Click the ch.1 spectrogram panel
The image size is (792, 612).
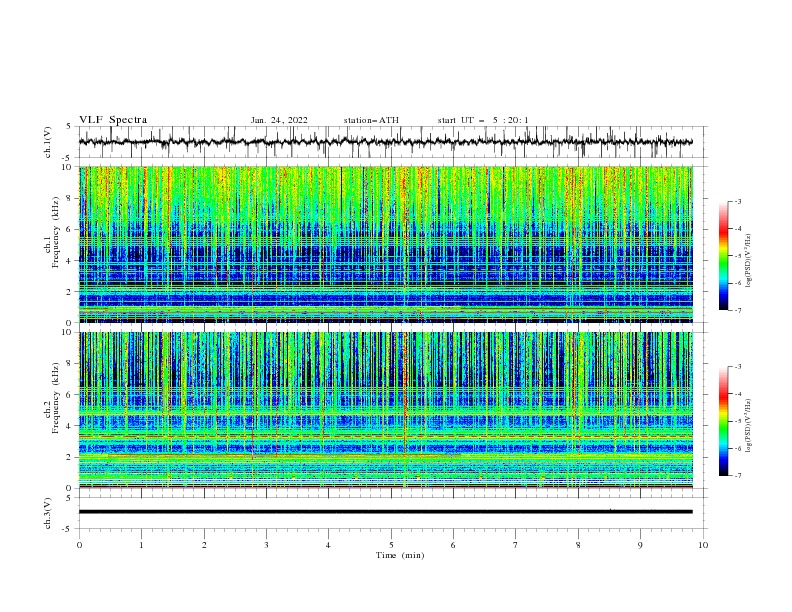(386, 244)
